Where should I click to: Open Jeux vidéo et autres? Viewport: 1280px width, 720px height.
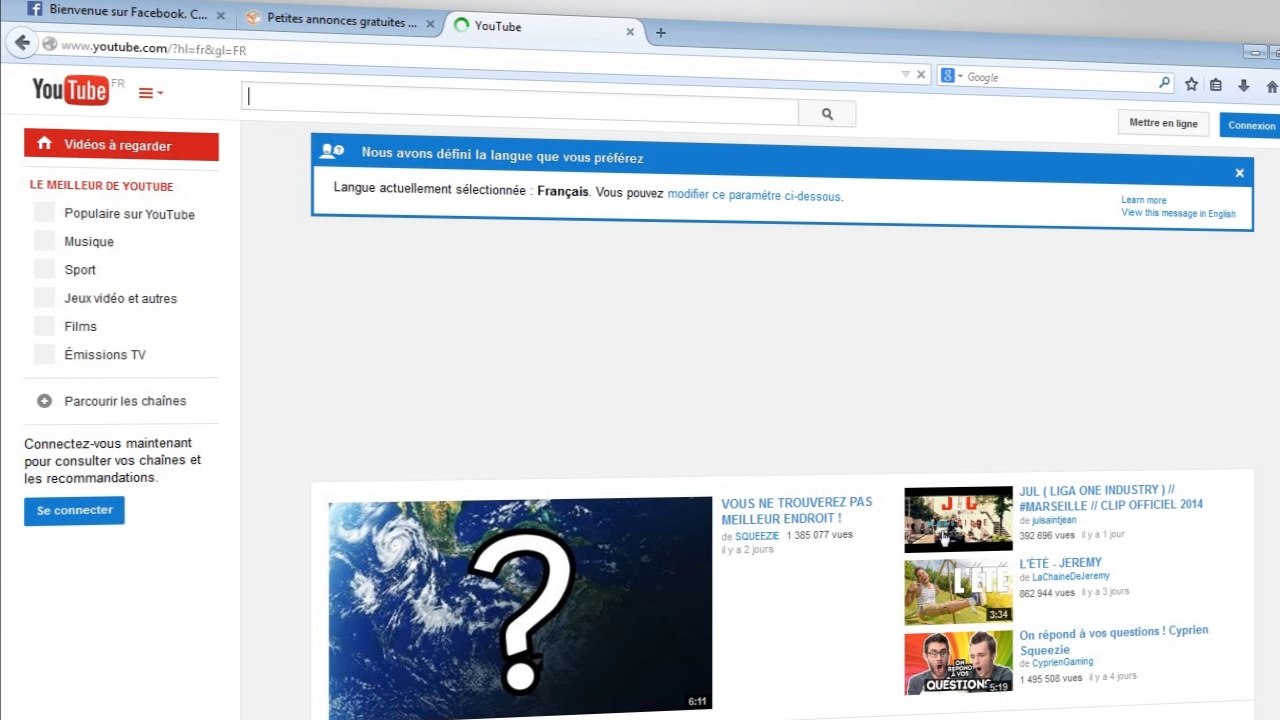[x=120, y=298]
